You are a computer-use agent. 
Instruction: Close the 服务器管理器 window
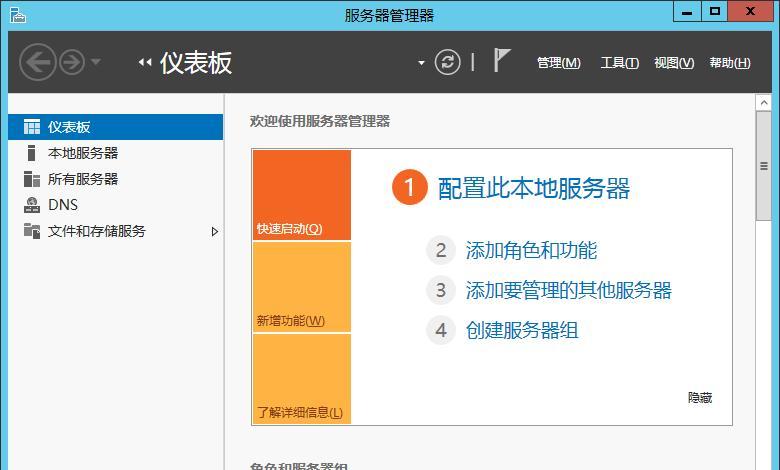click(750, 11)
